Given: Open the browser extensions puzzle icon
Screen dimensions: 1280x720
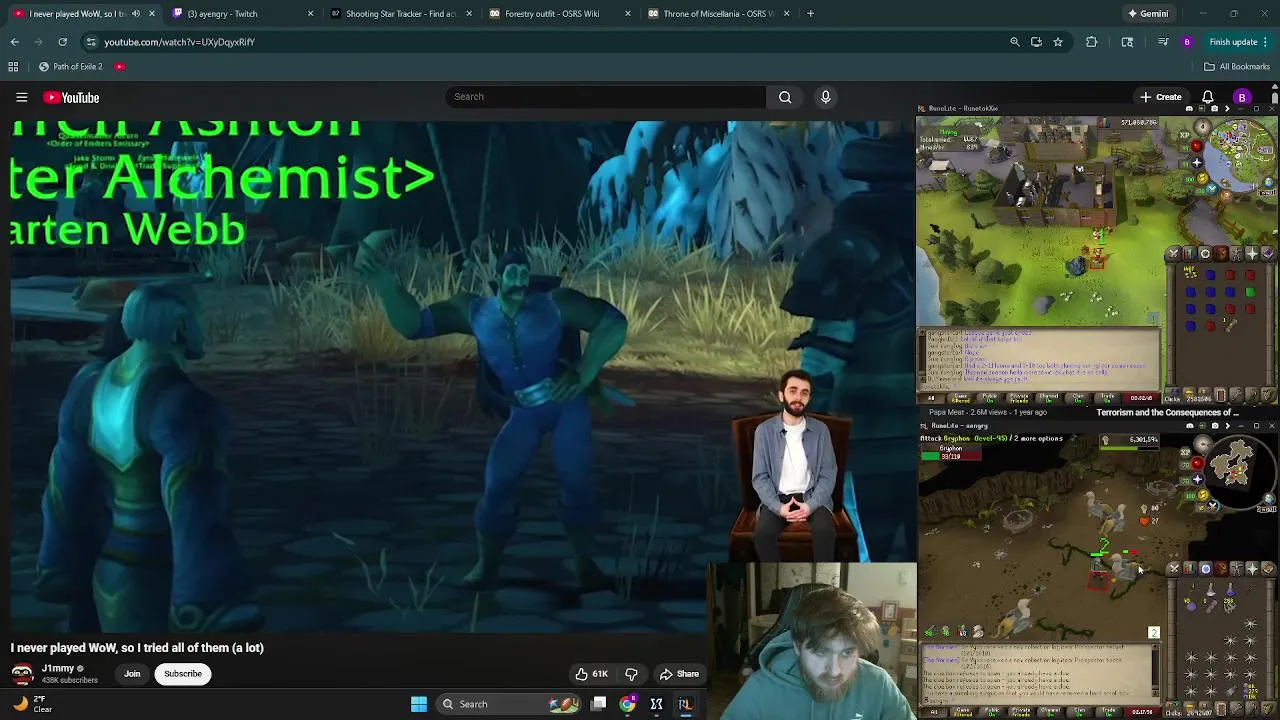Looking at the screenshot, I should [1091, 42].
